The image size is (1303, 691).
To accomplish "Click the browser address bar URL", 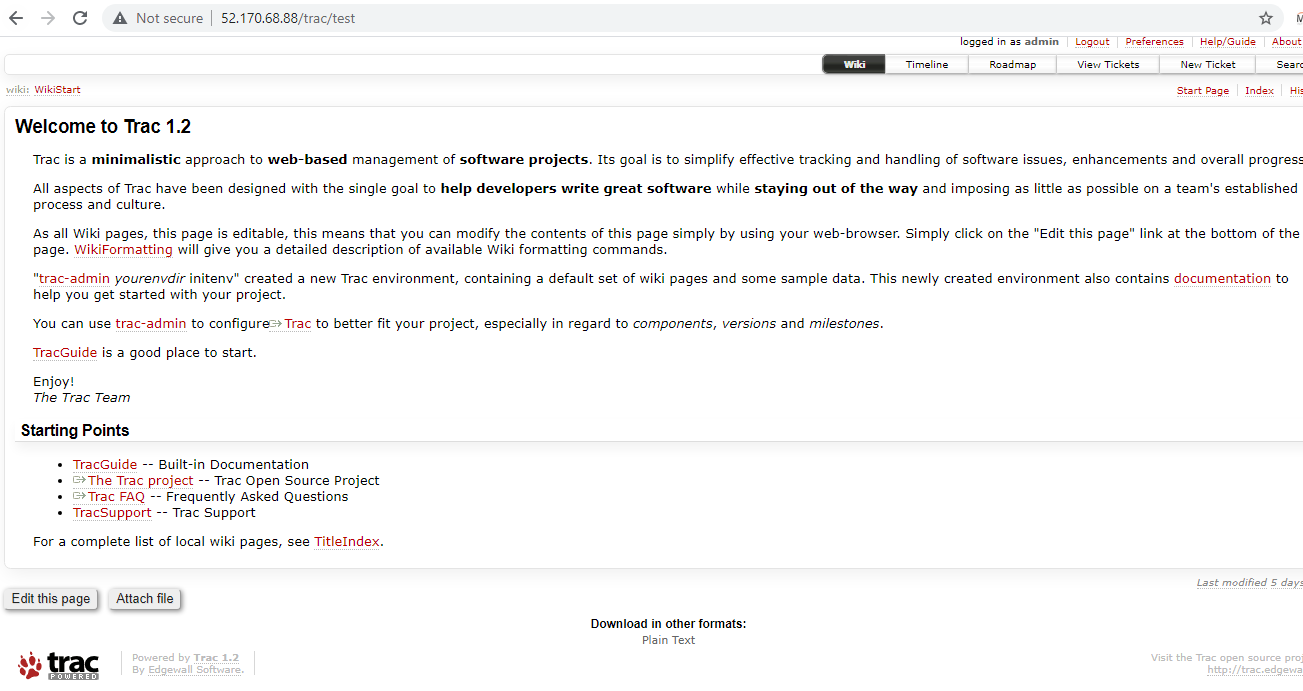I will (288, 18).
